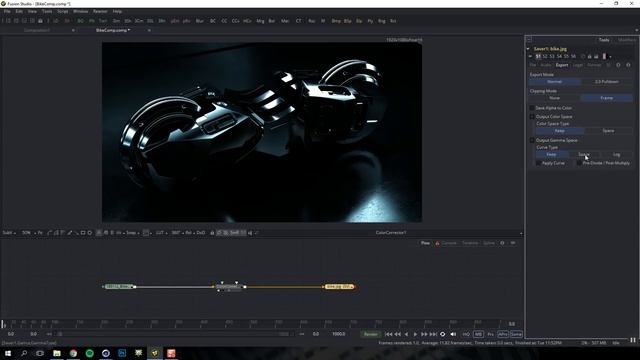Open the Tools menu
Screen dimensions: 640x360
coord(47,11)
